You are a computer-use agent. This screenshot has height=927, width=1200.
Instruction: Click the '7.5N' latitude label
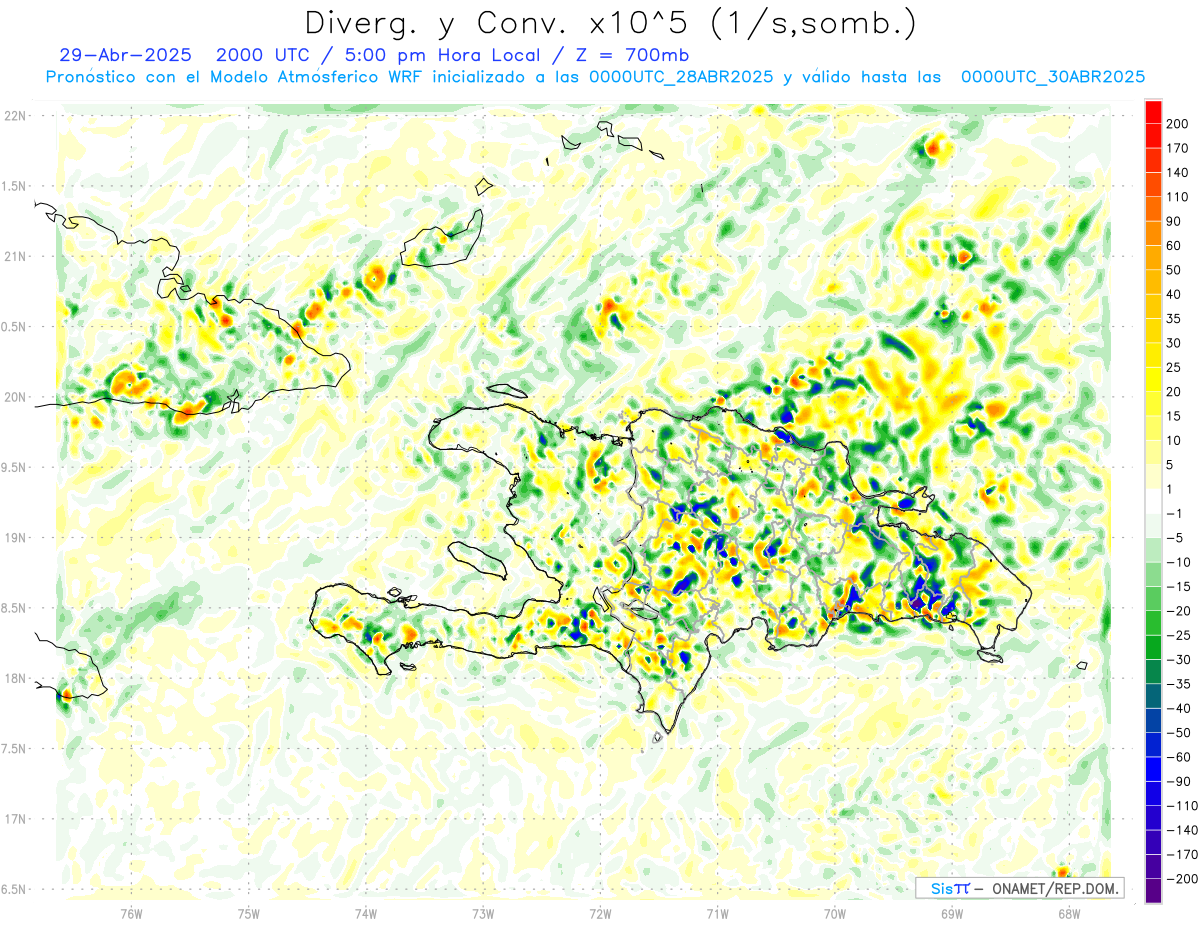click(15, 748)
